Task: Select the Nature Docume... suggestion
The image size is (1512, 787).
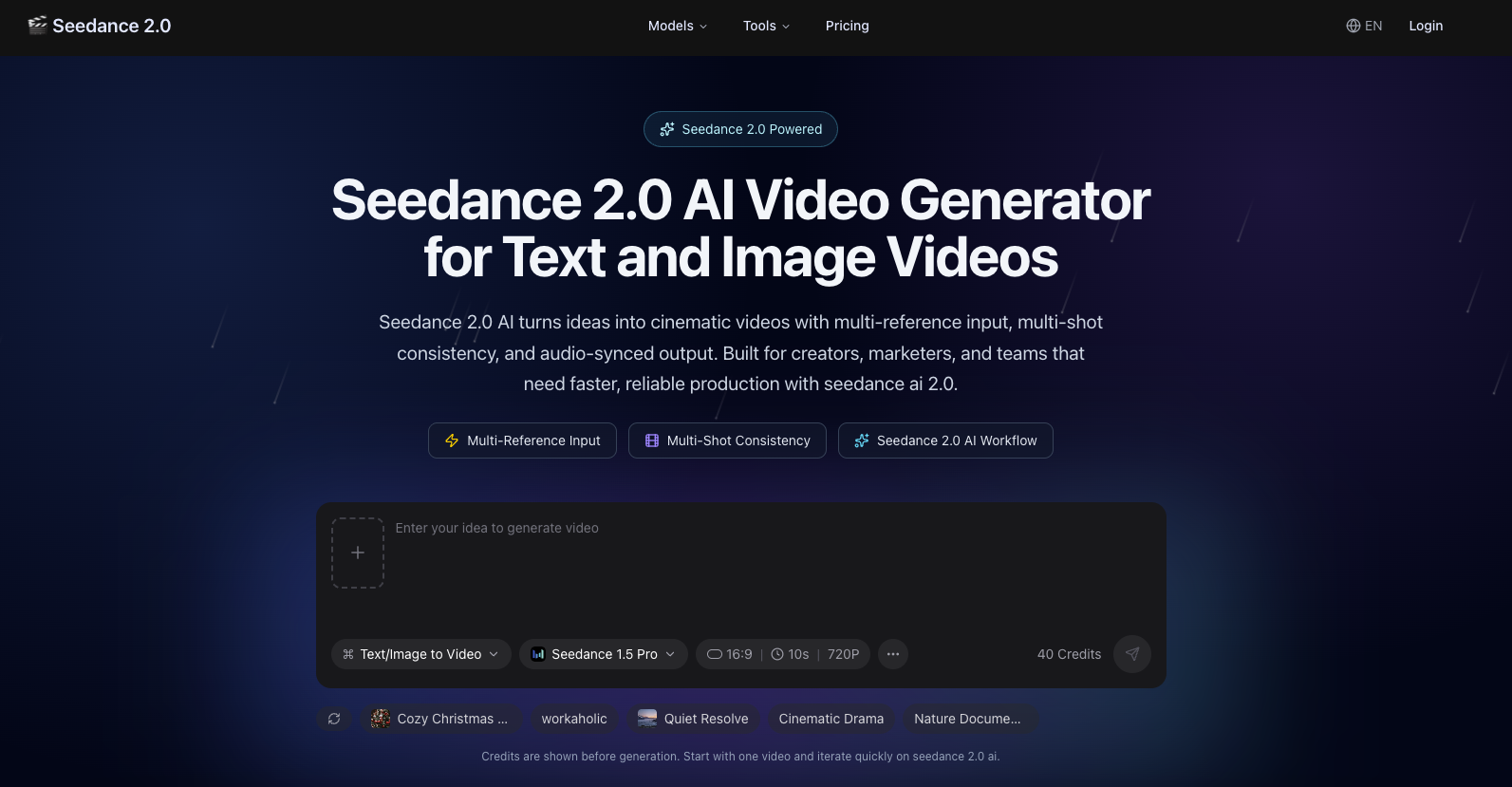Action: coord(968,719)
